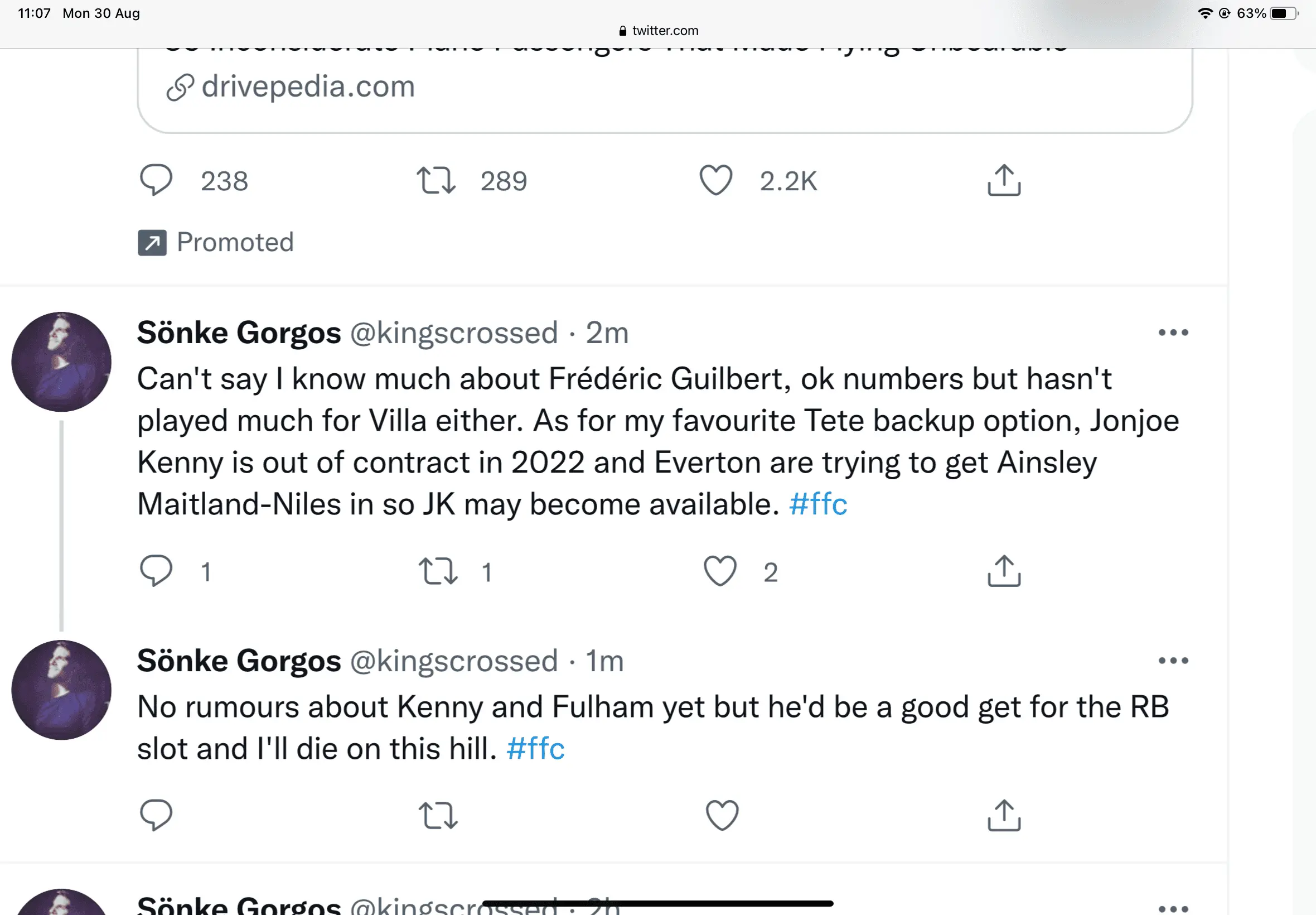Open more options for the 1m tweet
Image resolution: width=1316 pixels, height=915 pixels.
(1173, 661)
